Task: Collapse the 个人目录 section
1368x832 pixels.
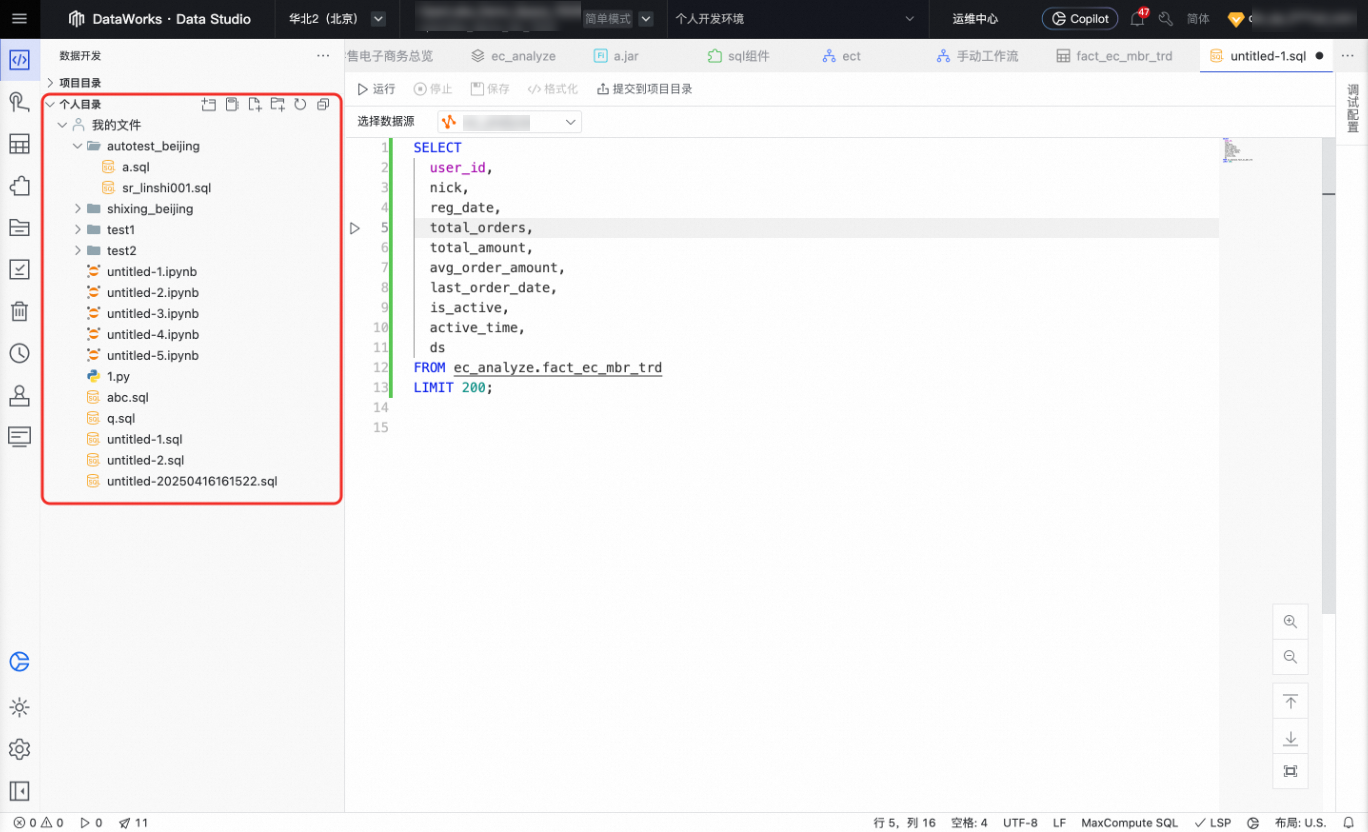Action: [51, 104]
